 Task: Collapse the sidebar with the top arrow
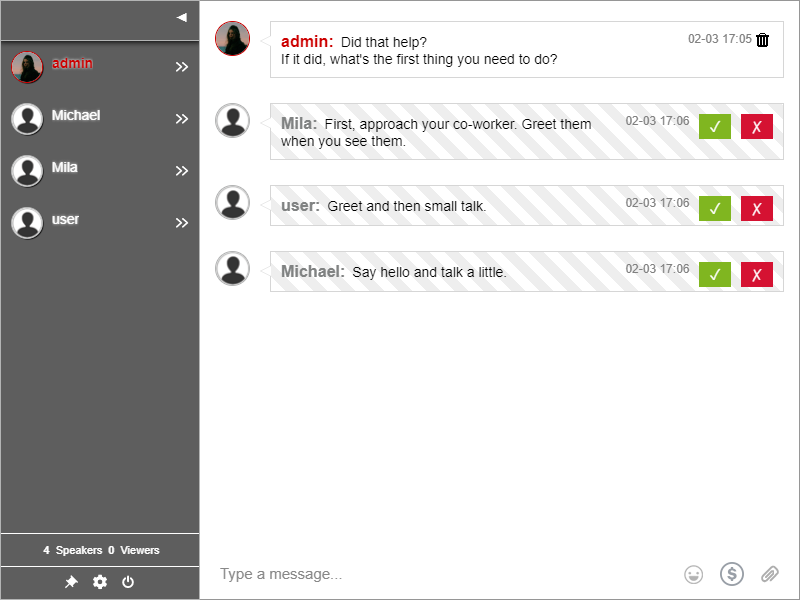[x=180, y=17]
